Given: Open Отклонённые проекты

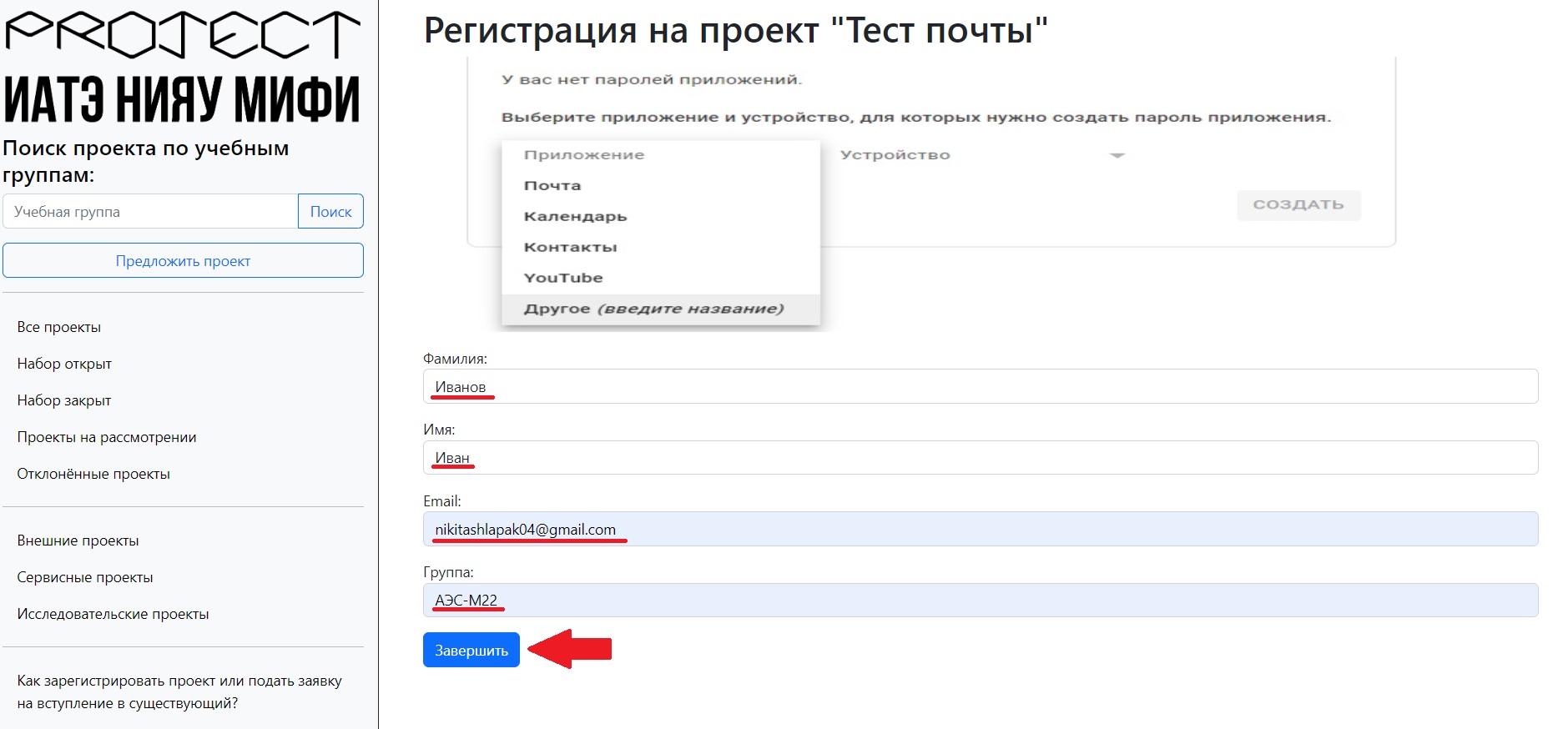Looking at the screenshot, I should tap(93, 474).
